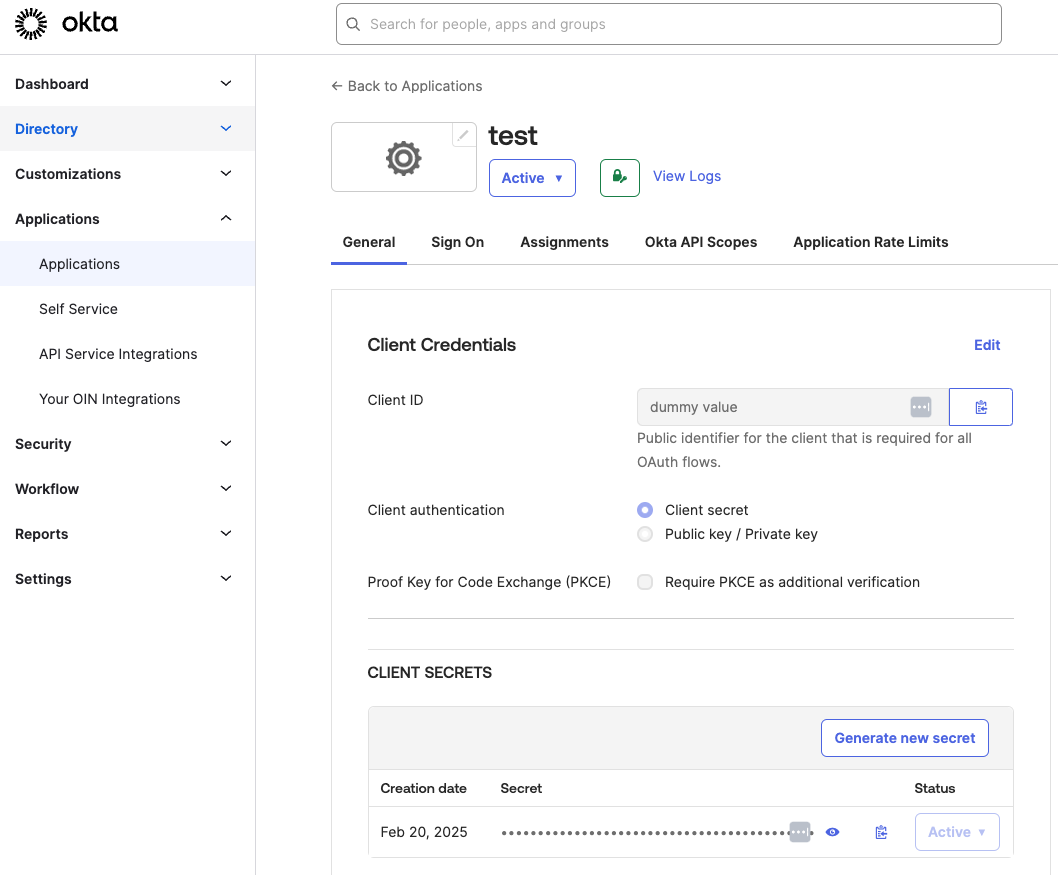
Task: Click the green lock key icon button
Action: (x=619, y=178)
